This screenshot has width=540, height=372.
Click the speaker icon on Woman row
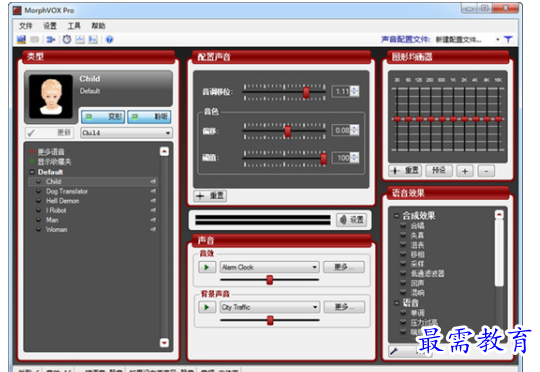pyautogui.click(x=153, y=229)
